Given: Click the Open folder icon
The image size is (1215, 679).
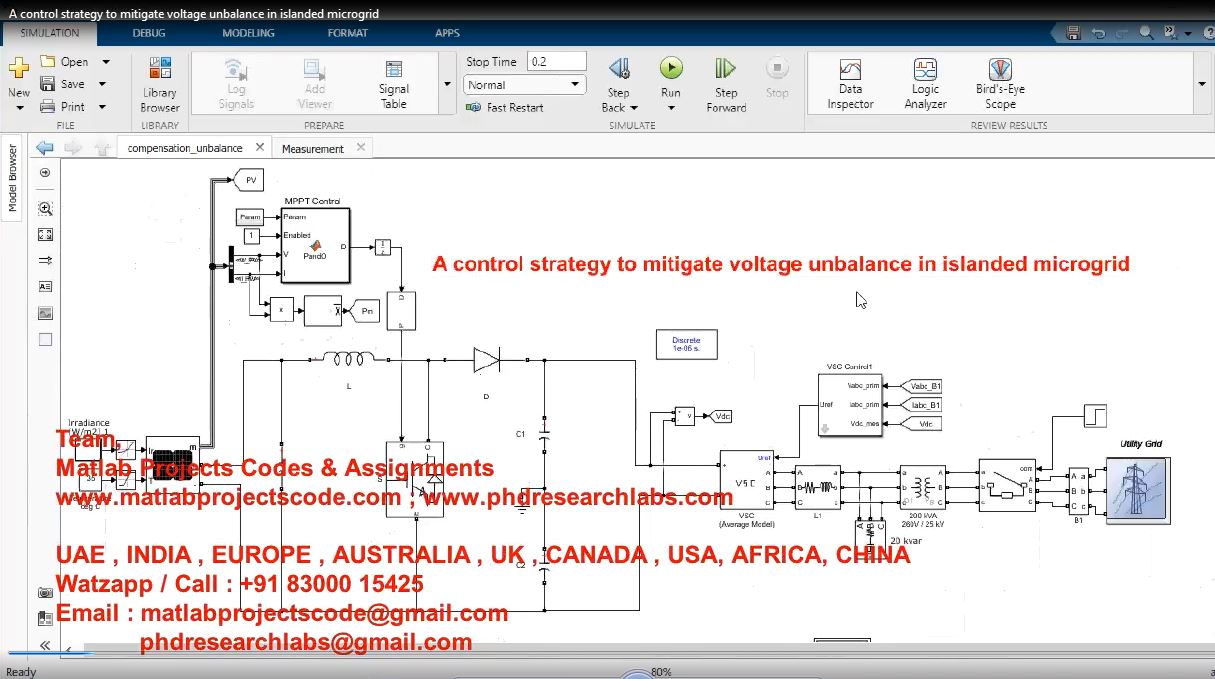Looking at the screenshot, I should tap(48, 61).
